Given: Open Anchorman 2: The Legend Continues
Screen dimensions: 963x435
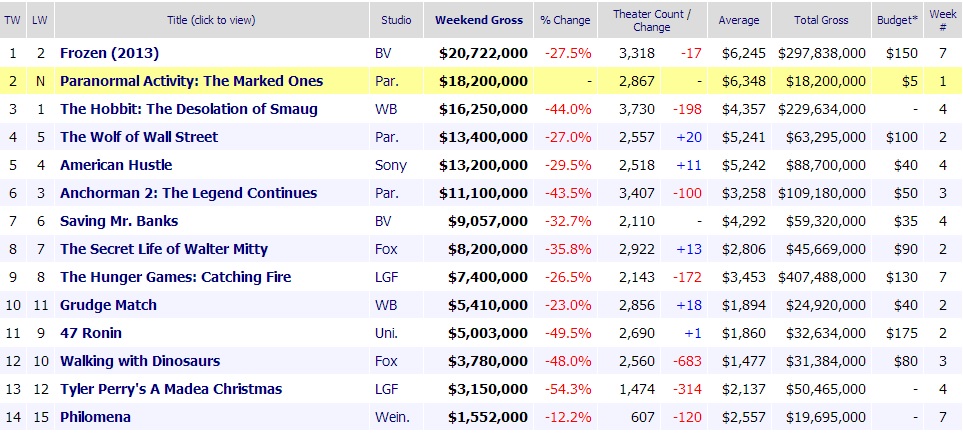Looking at the screenshot, I should [x=188, y=193].
